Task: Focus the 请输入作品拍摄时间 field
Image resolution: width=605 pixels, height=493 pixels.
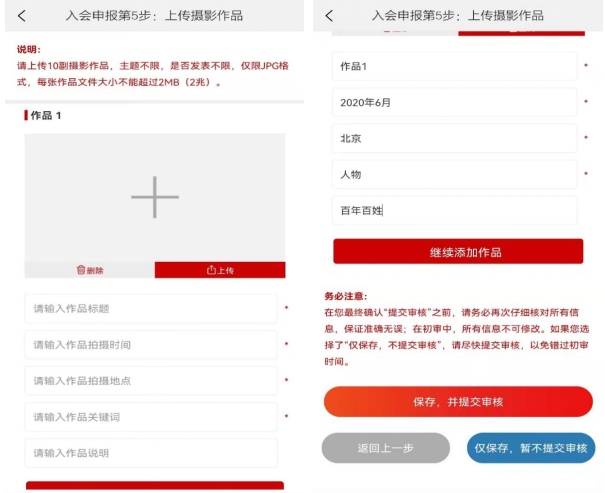Action: tap(151, 344)
